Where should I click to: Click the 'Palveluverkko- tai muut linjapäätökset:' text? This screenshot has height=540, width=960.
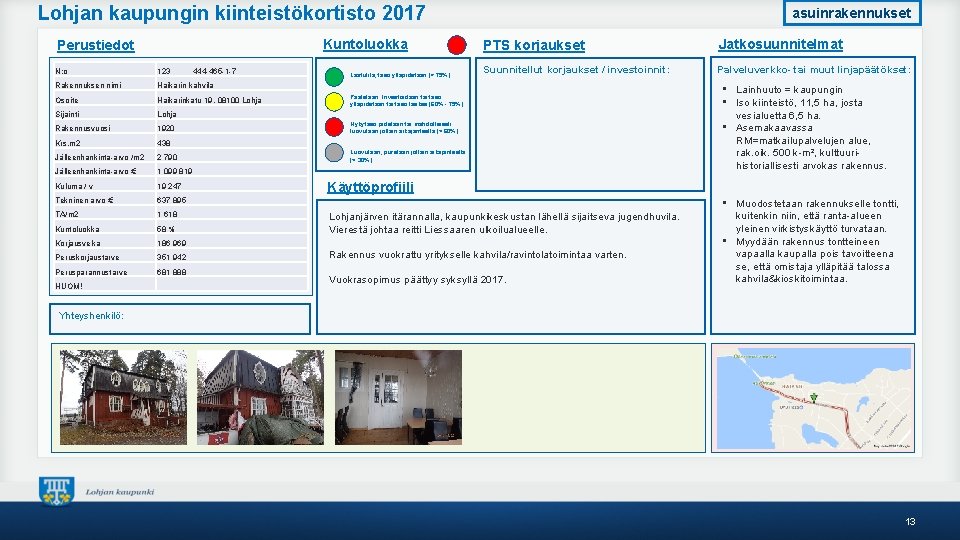pos(814,70)
